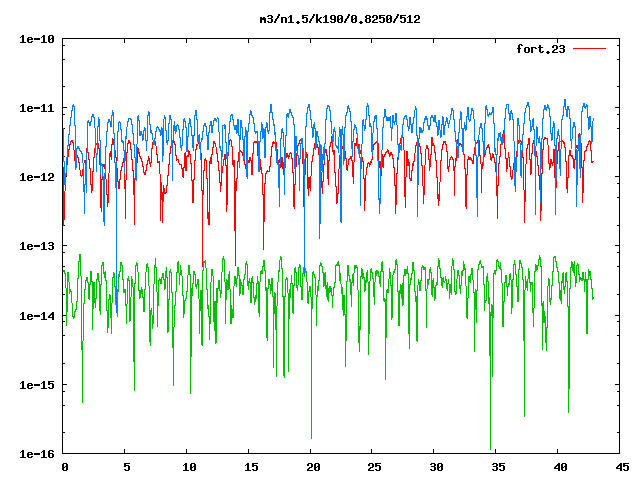Viewport: 640px width, 480px height.
Task: Click the 1e-12 y-axis label
Action: (x=37, y=177)
